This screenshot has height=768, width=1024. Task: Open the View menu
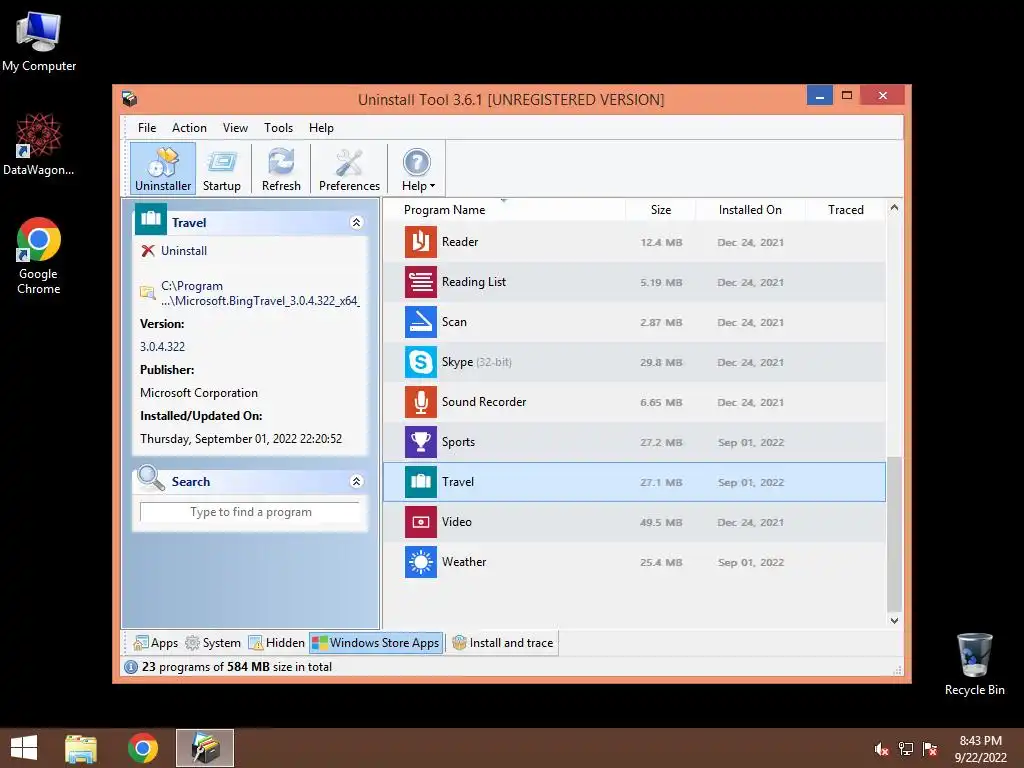coord(235,128)
